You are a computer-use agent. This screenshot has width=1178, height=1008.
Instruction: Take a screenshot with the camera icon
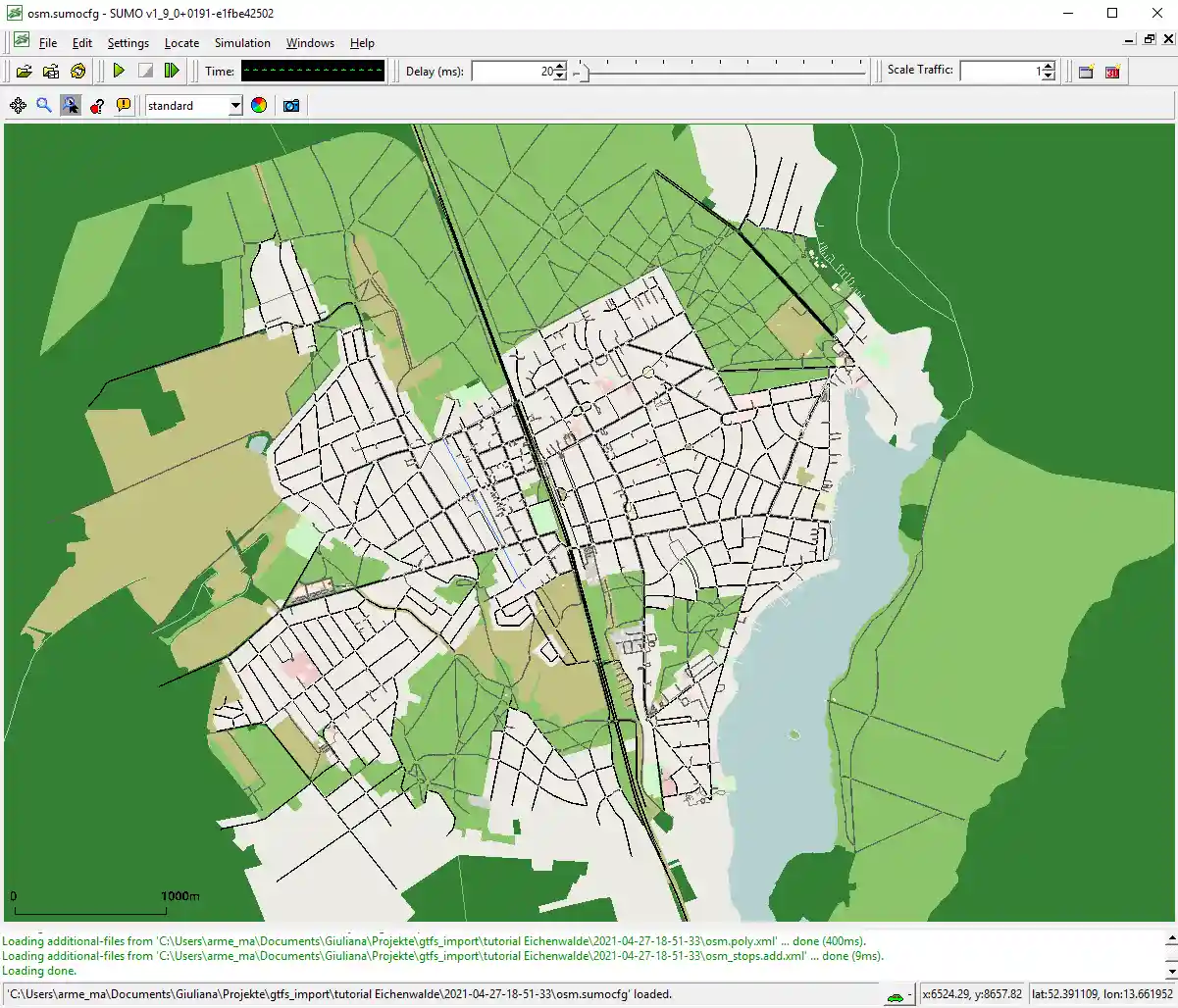coord(291,106)
